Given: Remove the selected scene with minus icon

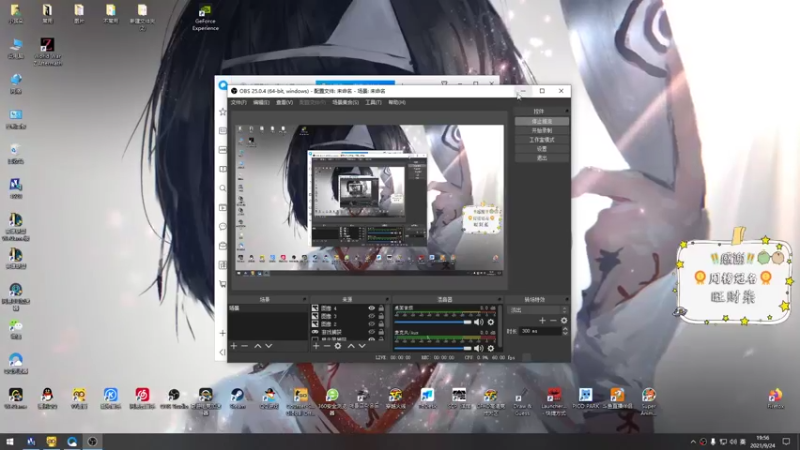Looking at the screenshot, I should coord(245,346).
